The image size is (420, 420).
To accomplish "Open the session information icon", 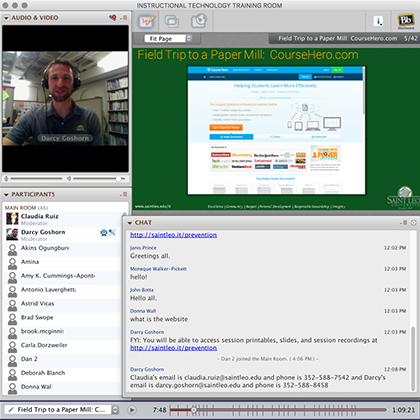I will coord(378,21).
